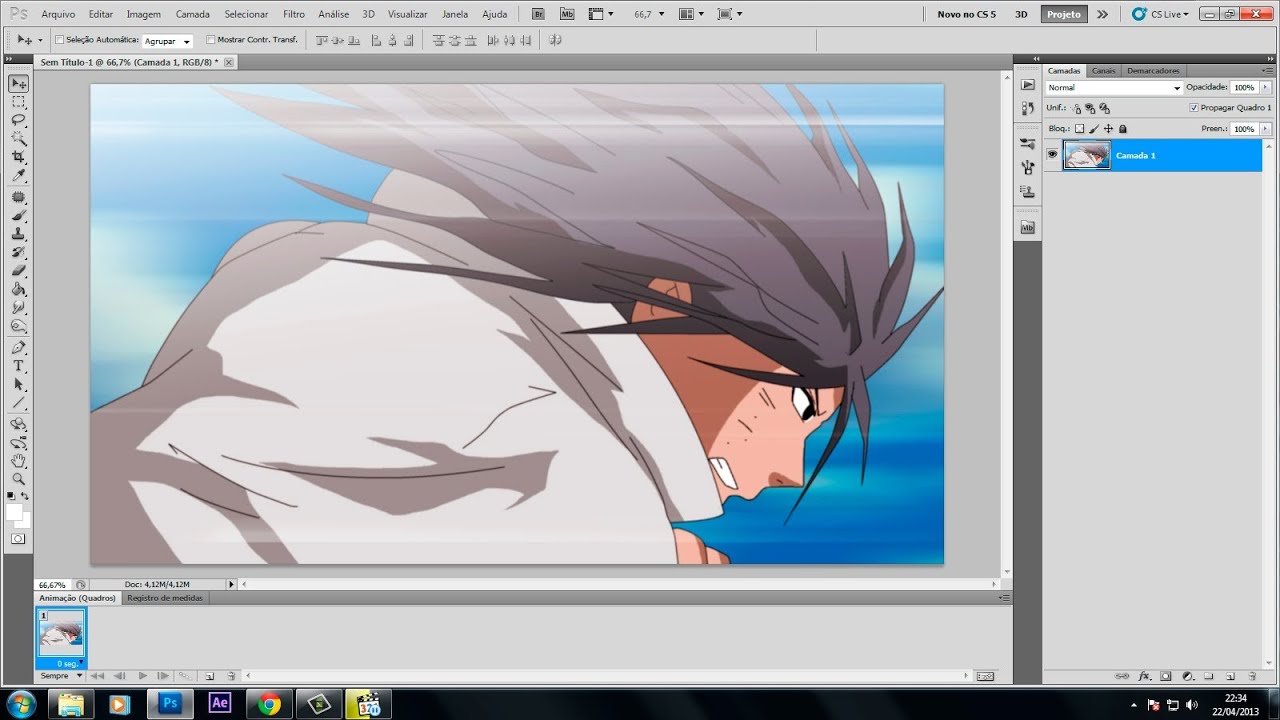The width and height of the screenshot is (1280, 720).
Task: Enable Mostrar Contr. Transf. checkbox
Action: [210, 40]
